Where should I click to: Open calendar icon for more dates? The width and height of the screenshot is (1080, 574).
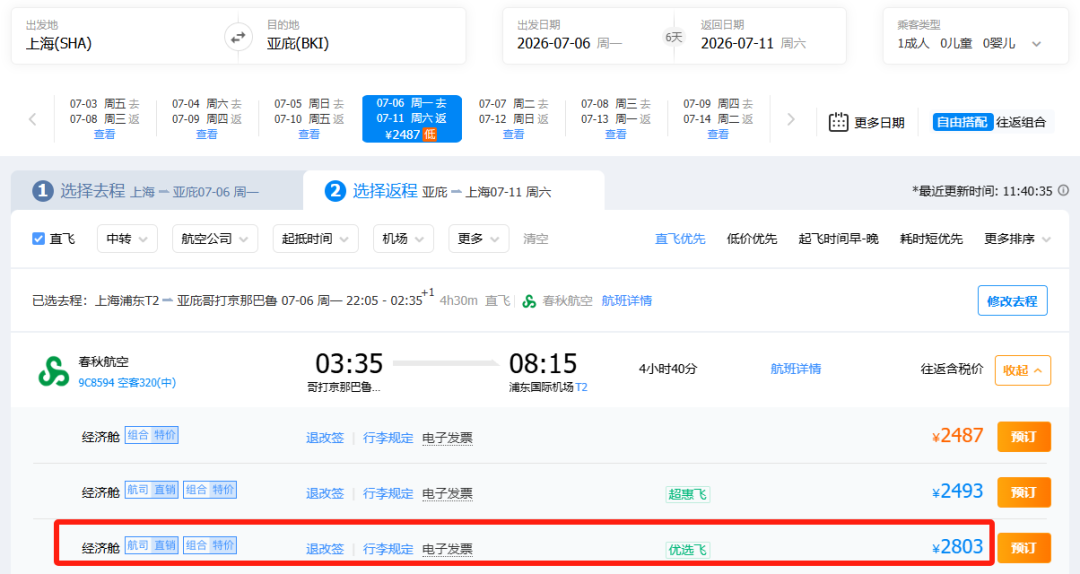(838, 122)
